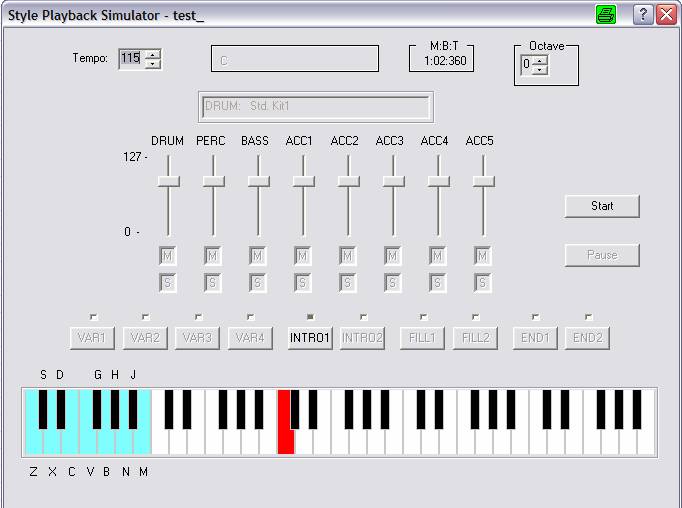This screenshot has width=682, height=508.
Task: Select the VAR3 section button
Action: pos(197,338)
